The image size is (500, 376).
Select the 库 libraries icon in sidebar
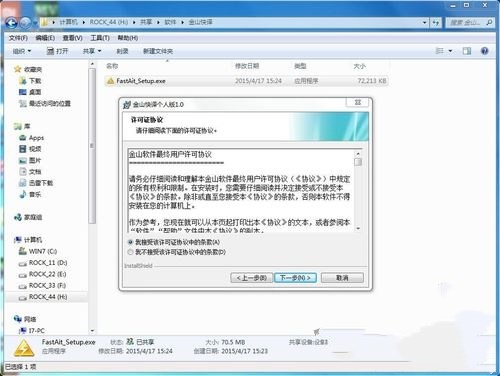click(x=17, y=126)
